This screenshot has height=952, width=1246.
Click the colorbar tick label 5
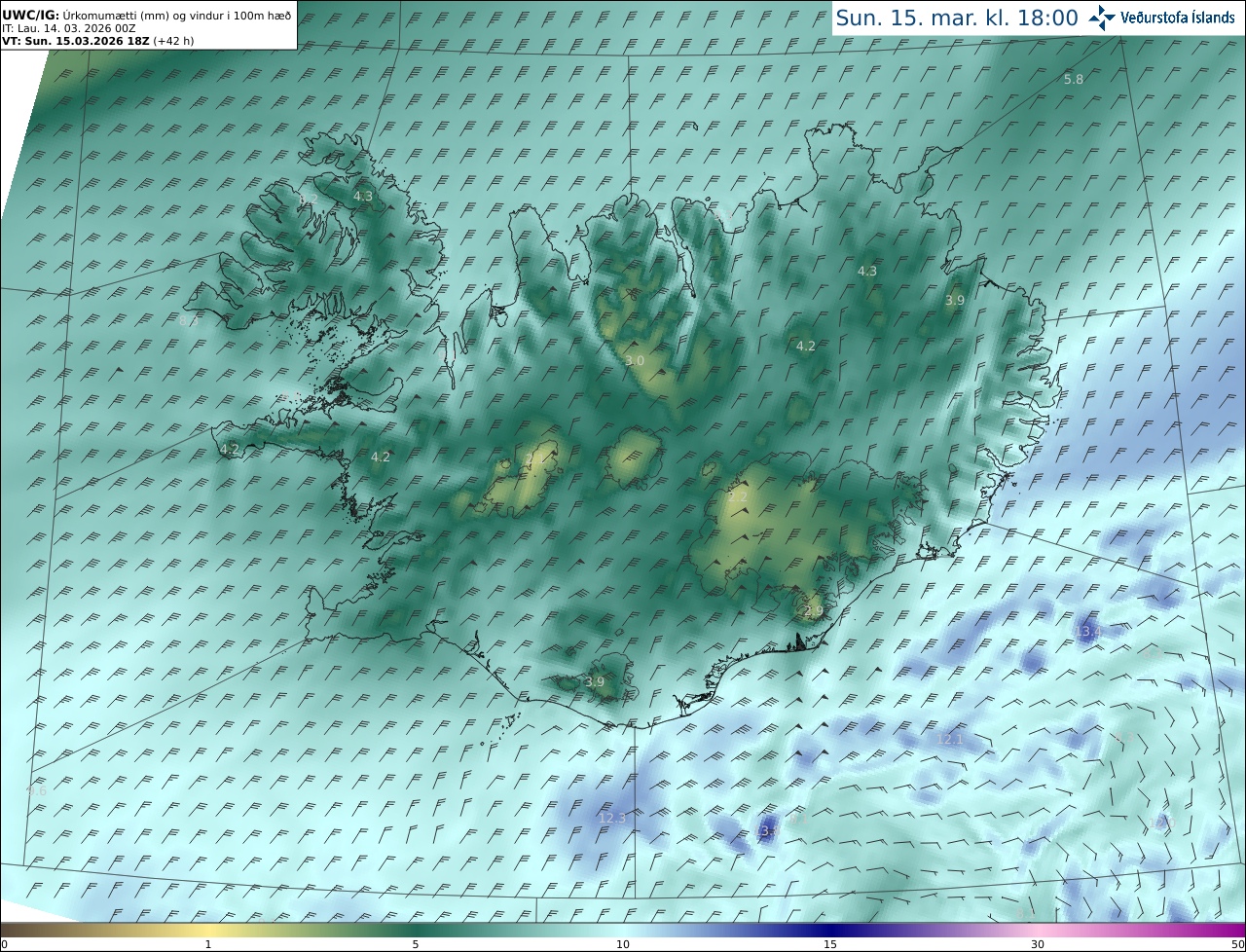[416, 944]
